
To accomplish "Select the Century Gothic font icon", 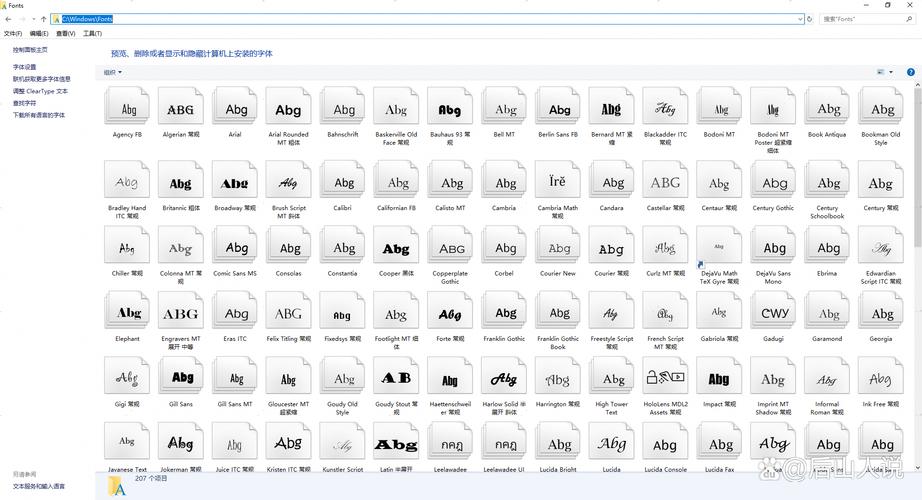I will pyautogui.click(x=773, y=180).
